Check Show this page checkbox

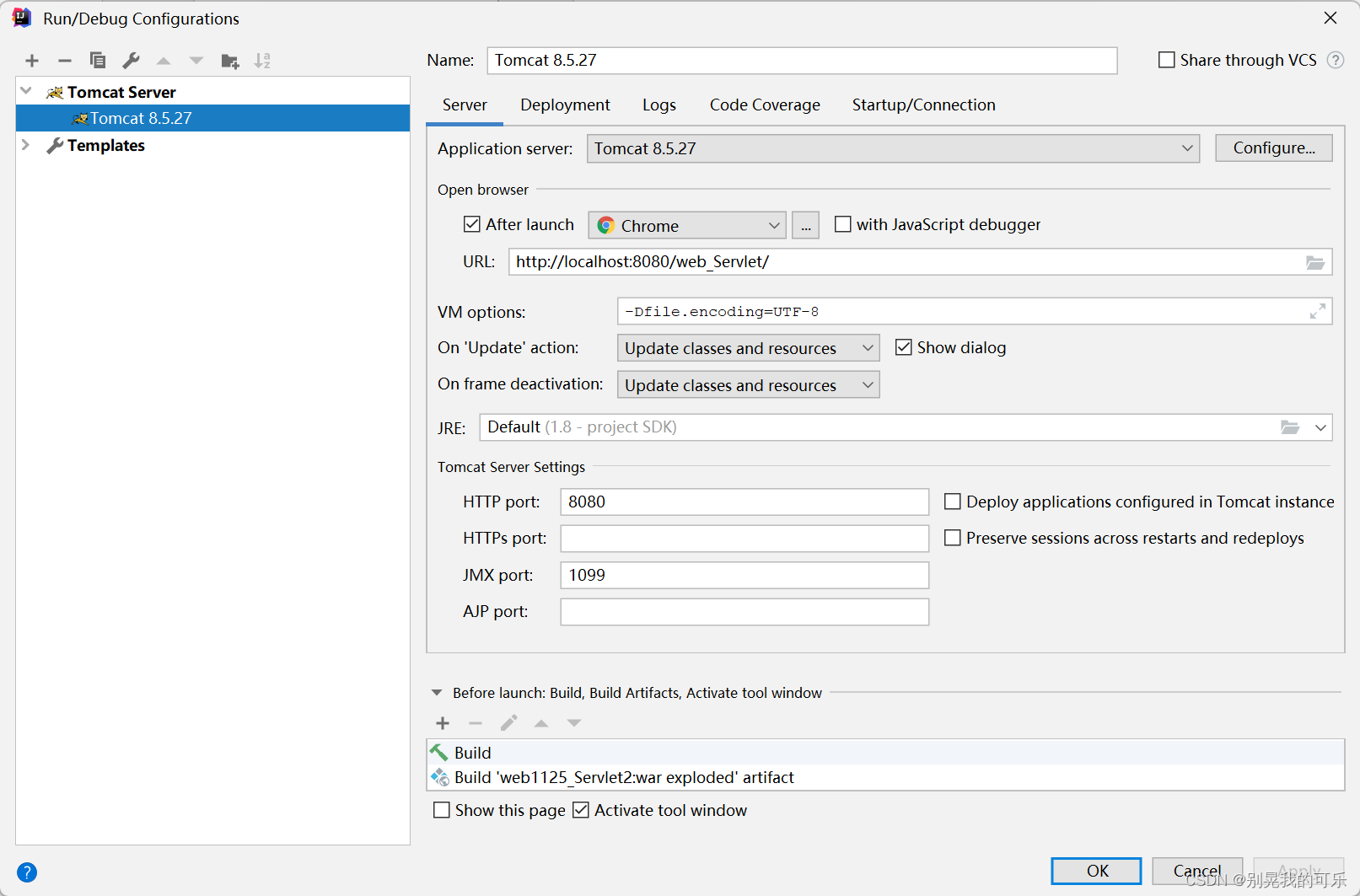[x=442, y=810]
